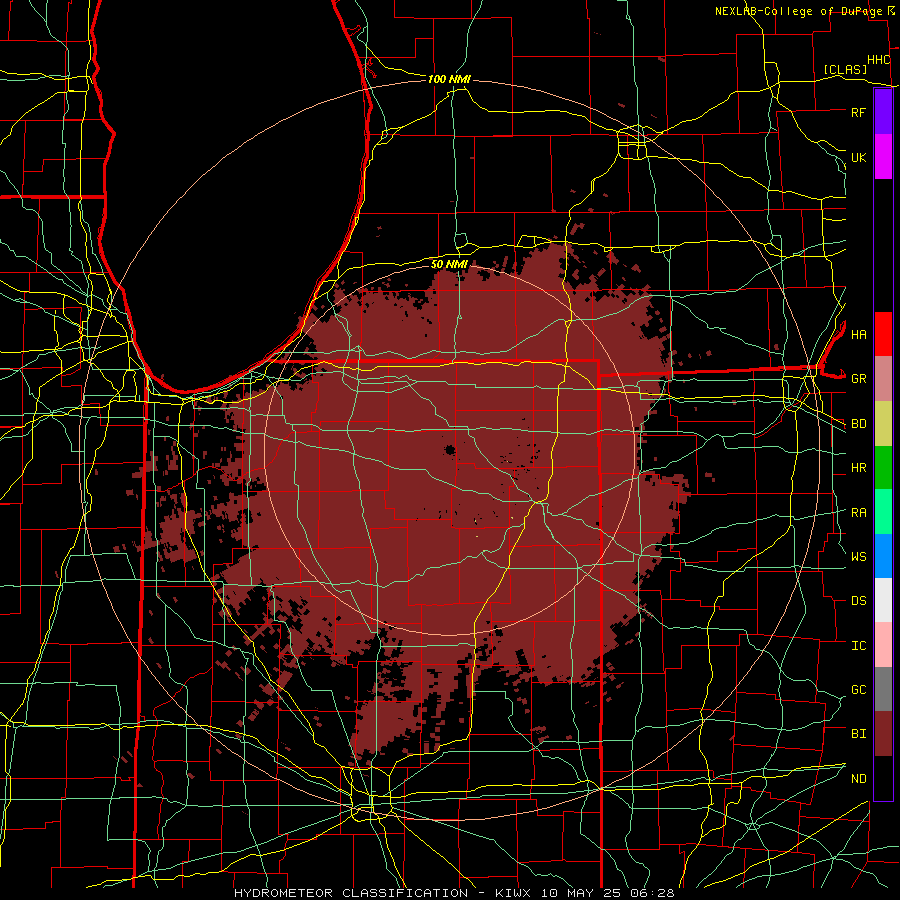
Task: Click the HA legend label
Action: click(x=858, y=335)
